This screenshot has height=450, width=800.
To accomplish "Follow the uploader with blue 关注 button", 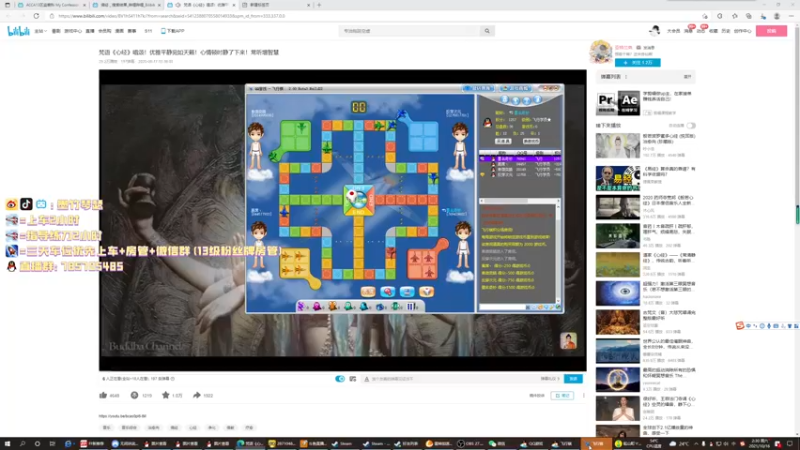I will pos(637,63).
